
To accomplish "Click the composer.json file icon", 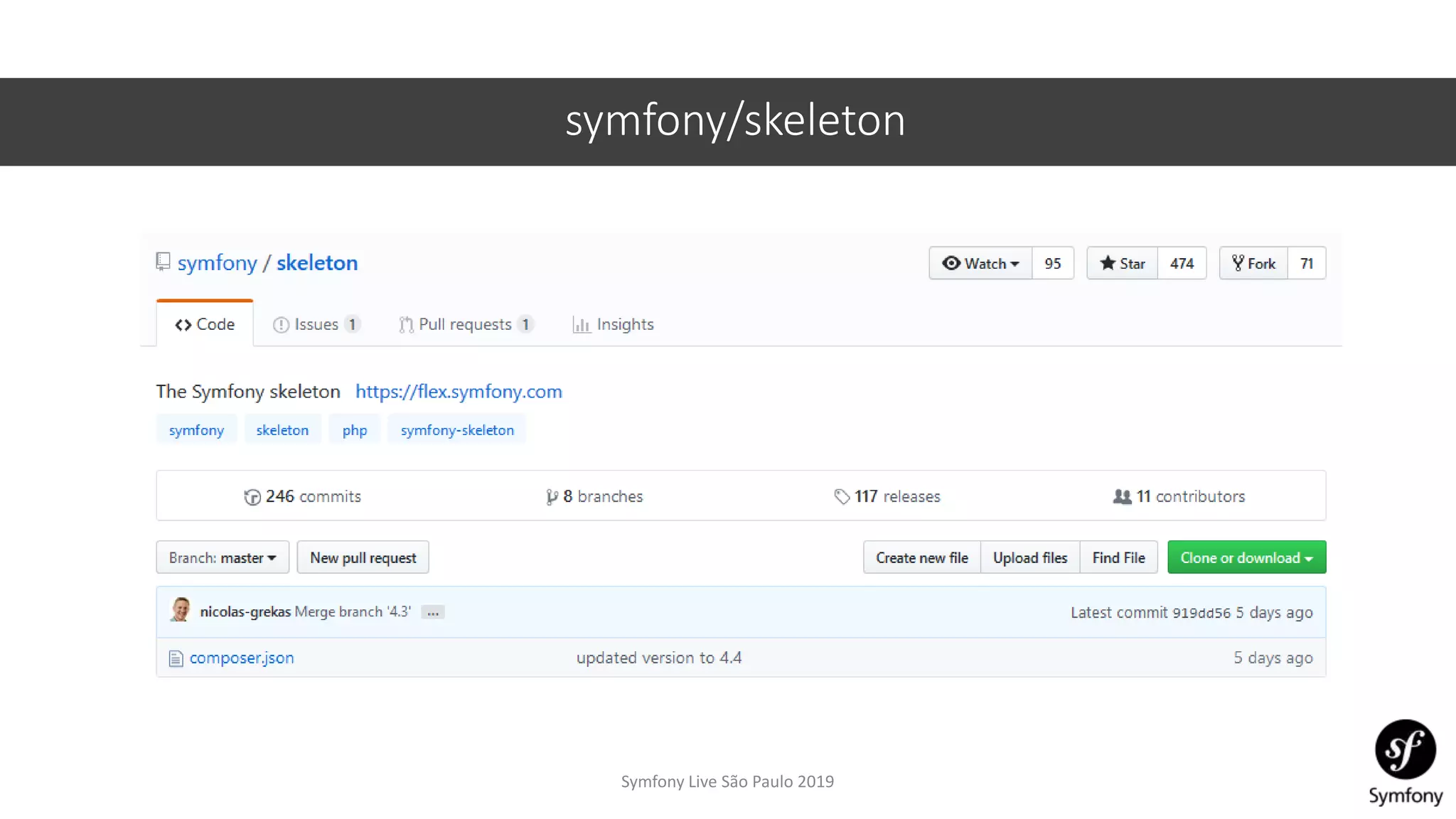I will (x=176, y=659).
